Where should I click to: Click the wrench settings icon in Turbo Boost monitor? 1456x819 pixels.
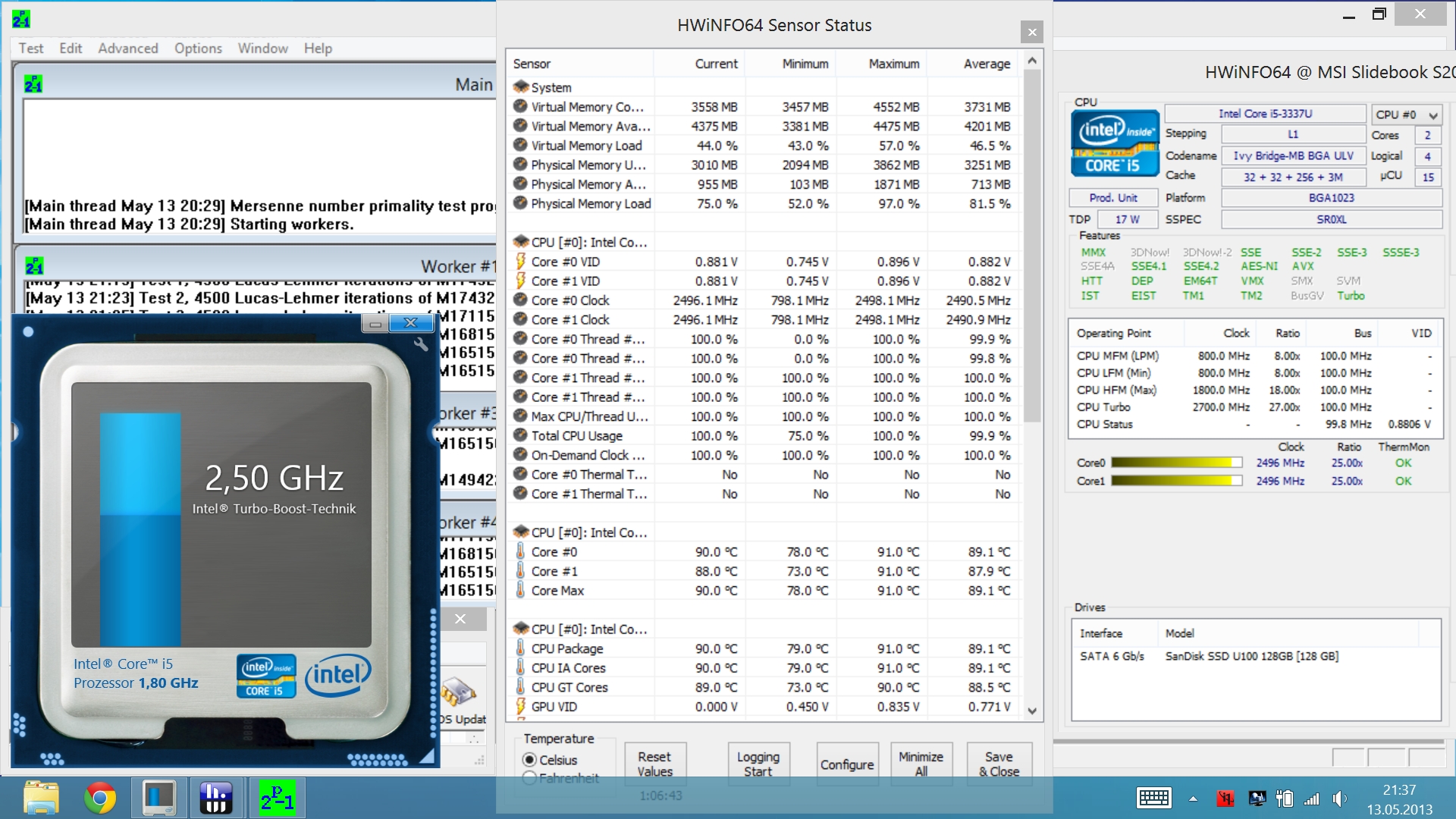[421, 345]
